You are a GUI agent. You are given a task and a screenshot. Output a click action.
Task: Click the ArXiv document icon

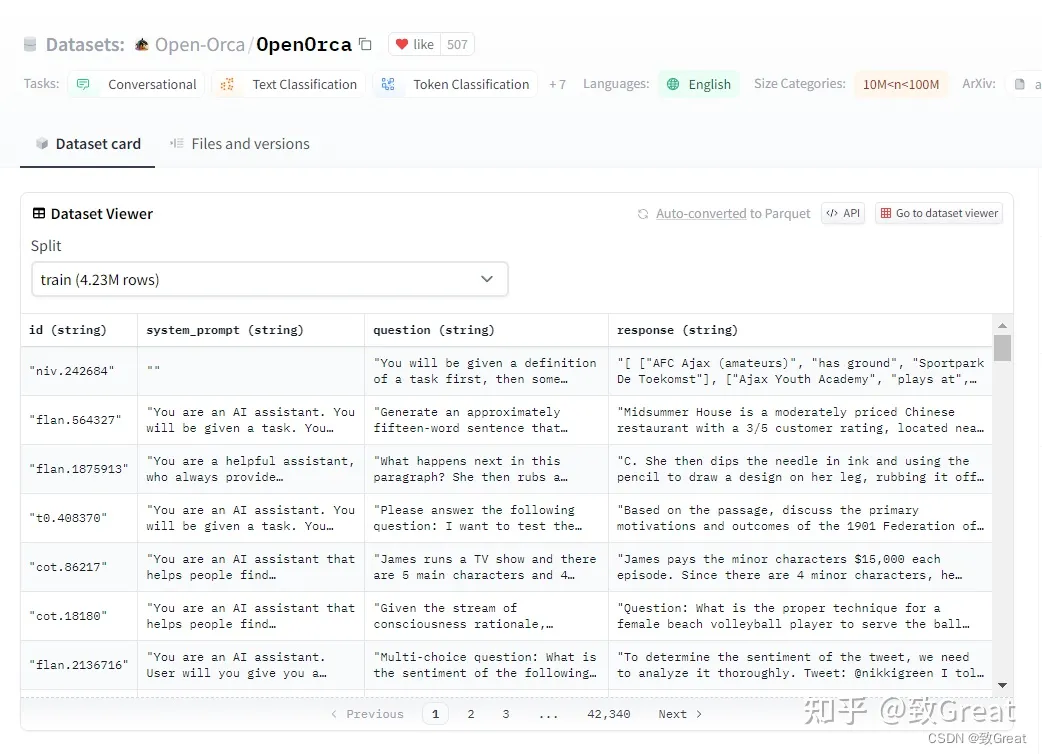(x=1020, y=84)
